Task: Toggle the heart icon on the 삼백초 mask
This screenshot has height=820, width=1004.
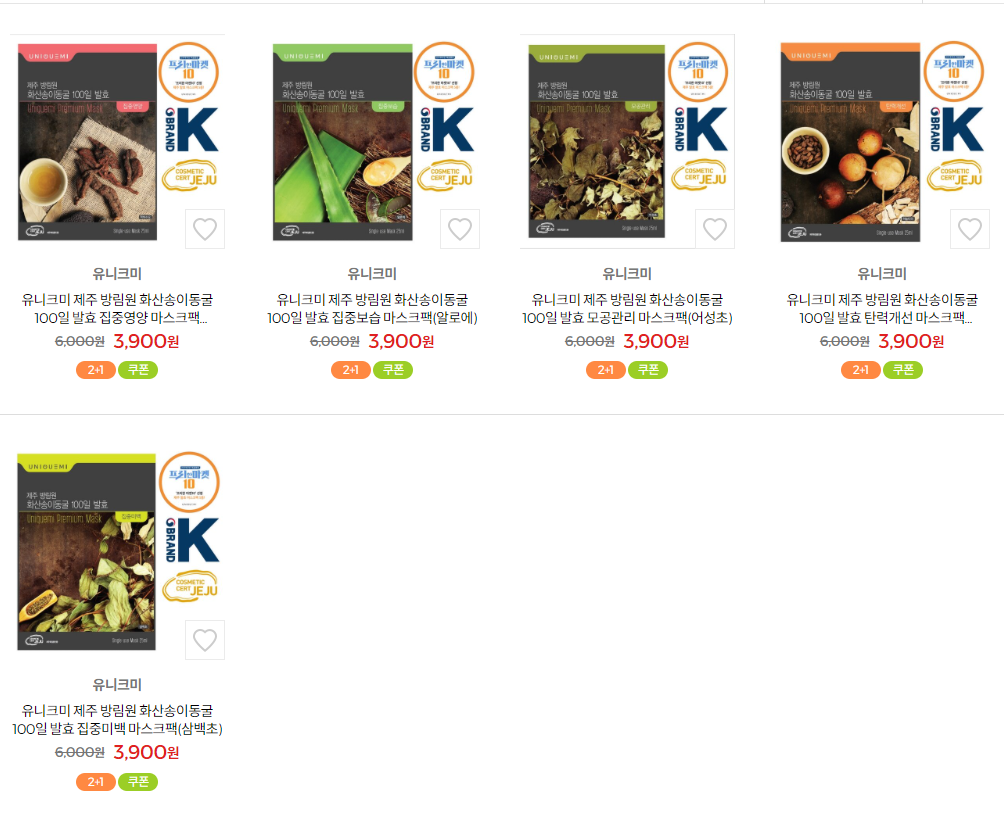Action: coord(205,639)
